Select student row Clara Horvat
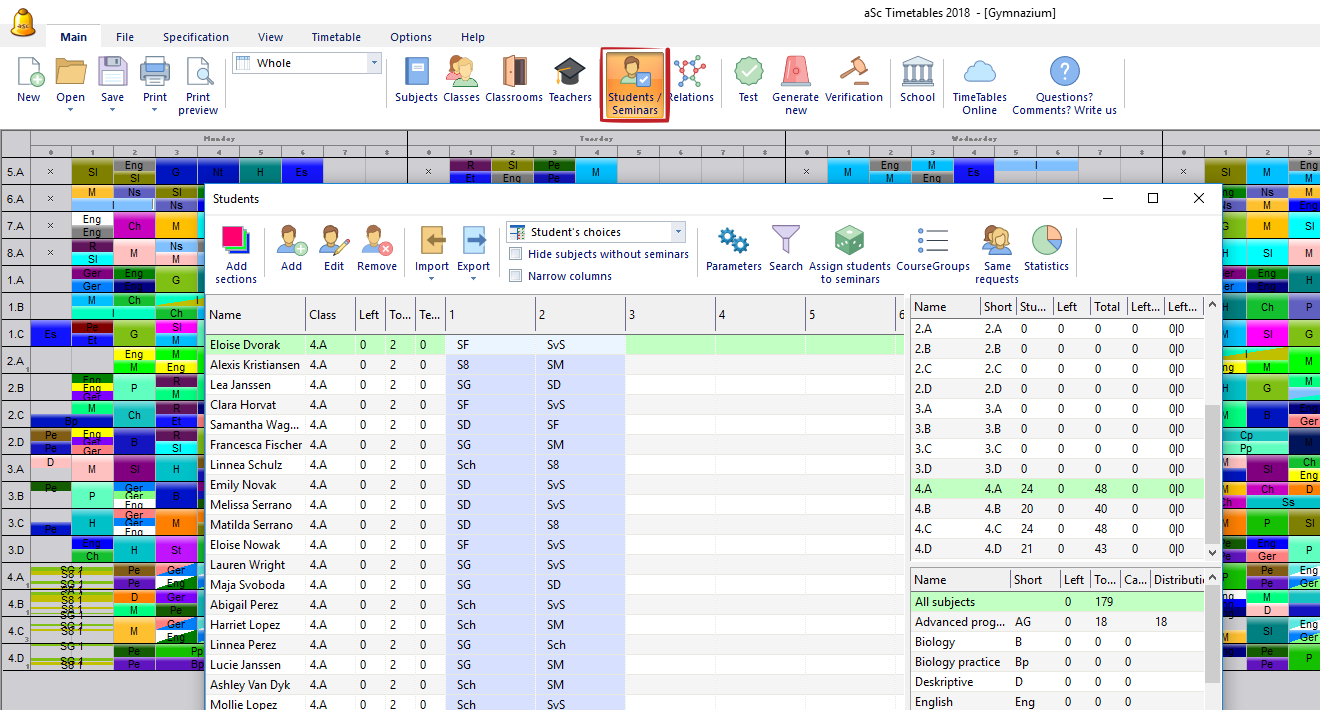 click(244, 405)
